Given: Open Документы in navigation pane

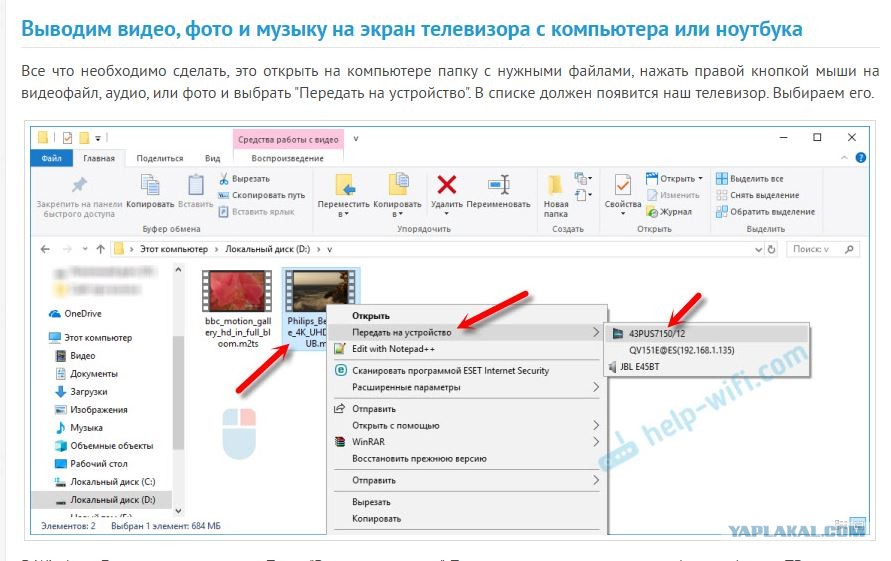Looking at the screenshot, I should 87,373.
